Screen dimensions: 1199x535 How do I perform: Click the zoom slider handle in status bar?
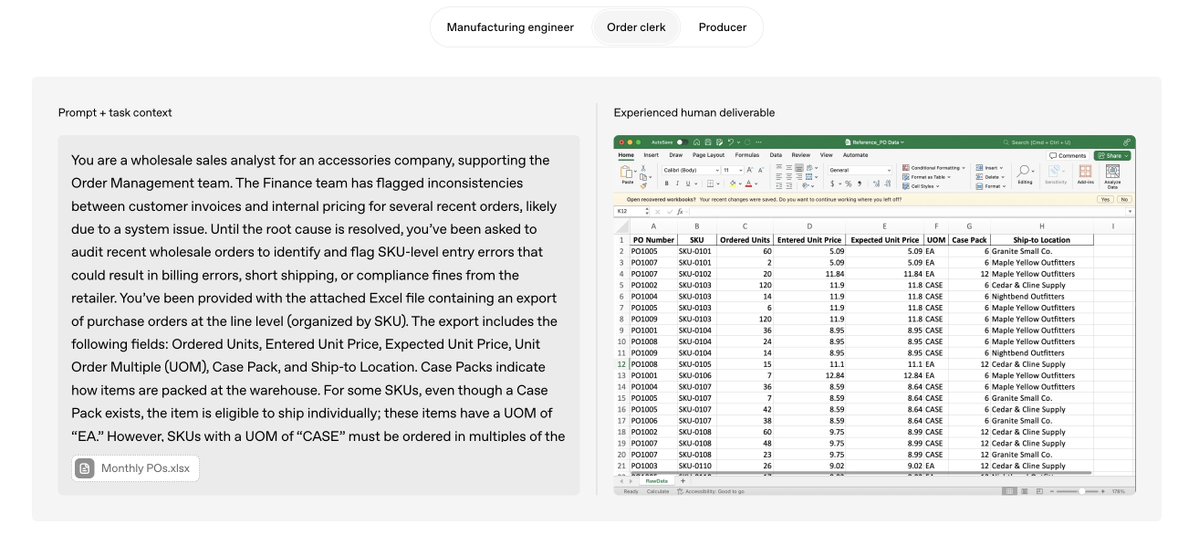pyautogui.click(x=1081, y=491)
